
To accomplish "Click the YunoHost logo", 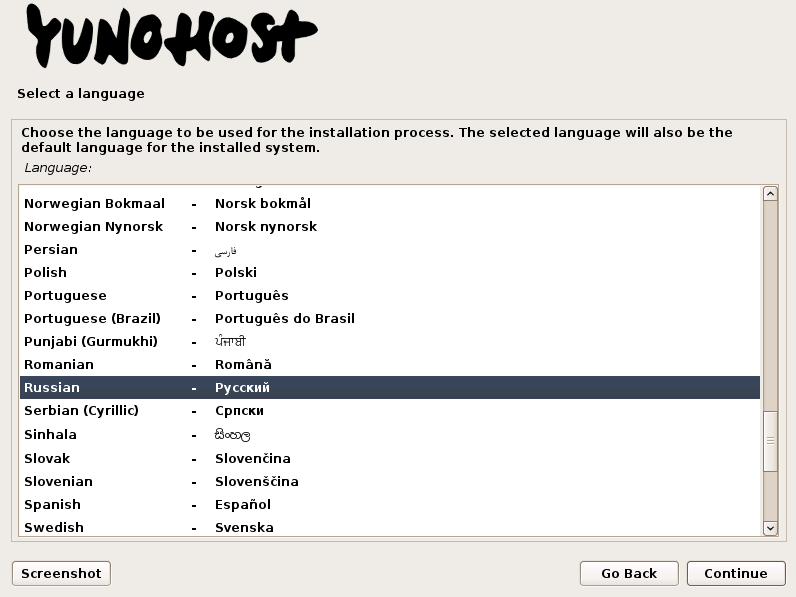I will pyautogui.click(x=172, y=37).
